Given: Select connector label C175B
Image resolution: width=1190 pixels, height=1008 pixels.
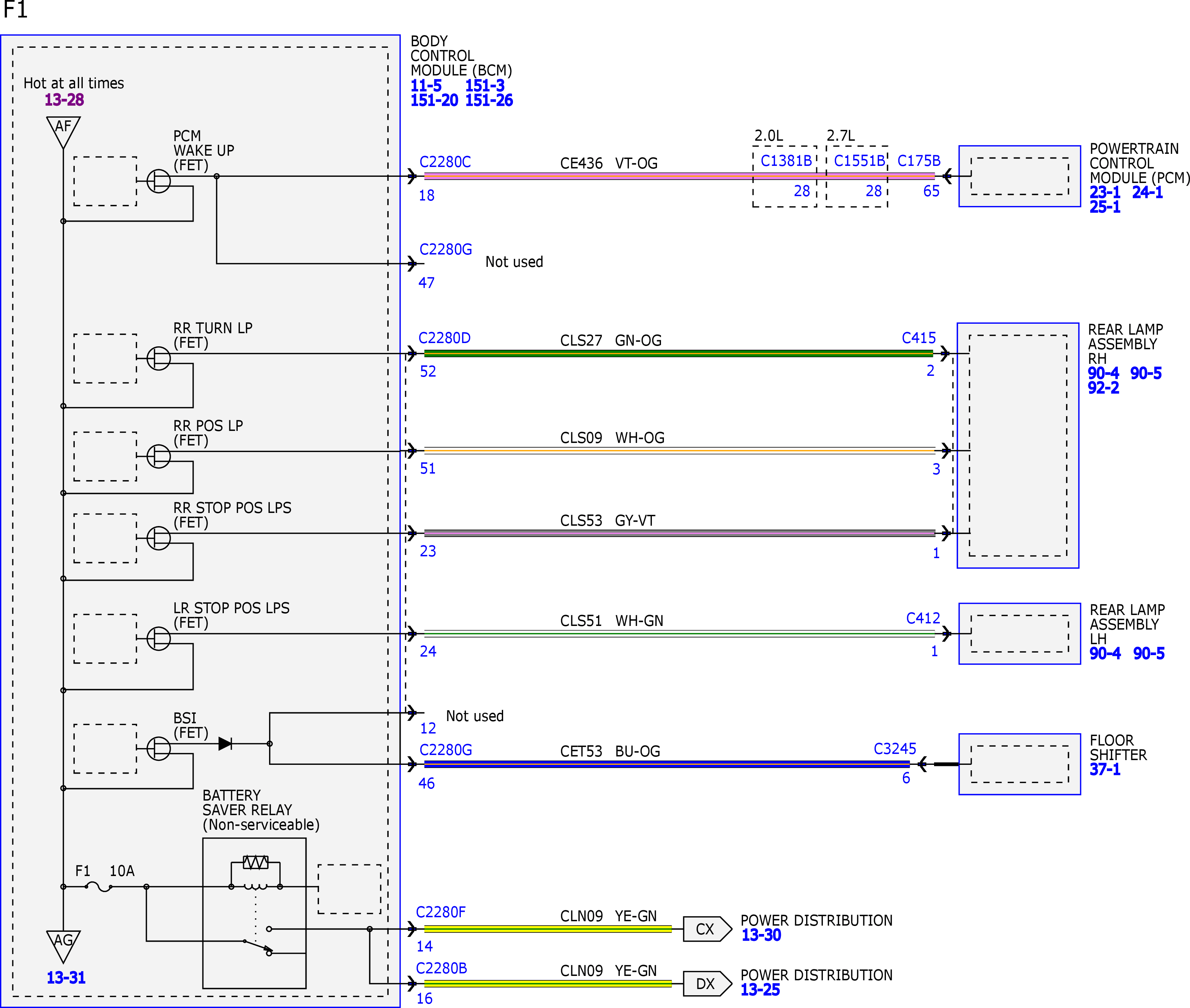Looking at the screenshot, I should pyautogui.click(x=918, y=161).
